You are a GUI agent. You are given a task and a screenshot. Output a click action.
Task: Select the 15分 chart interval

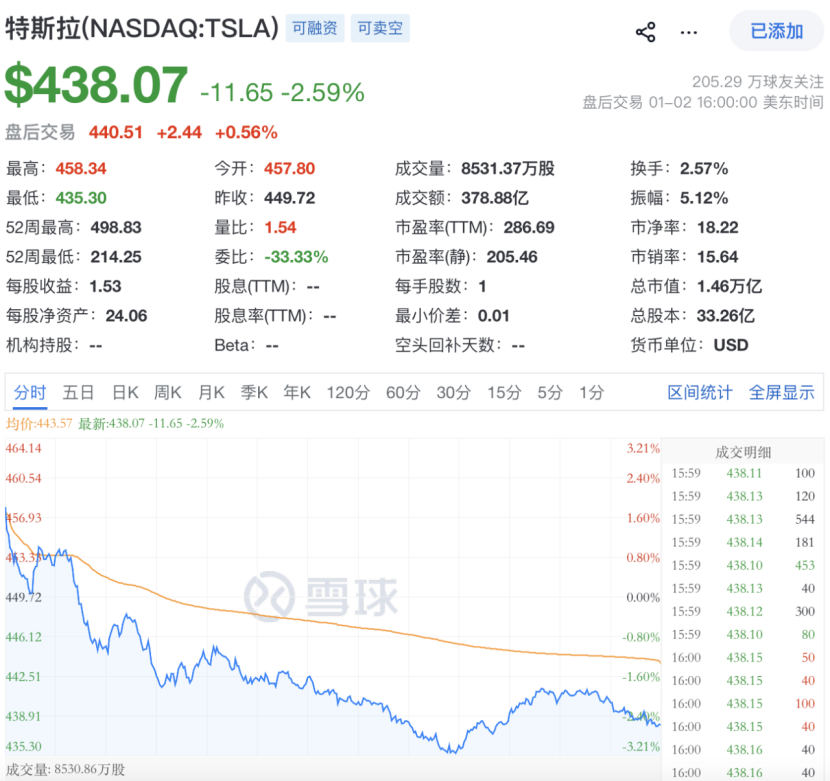[504, 392]
